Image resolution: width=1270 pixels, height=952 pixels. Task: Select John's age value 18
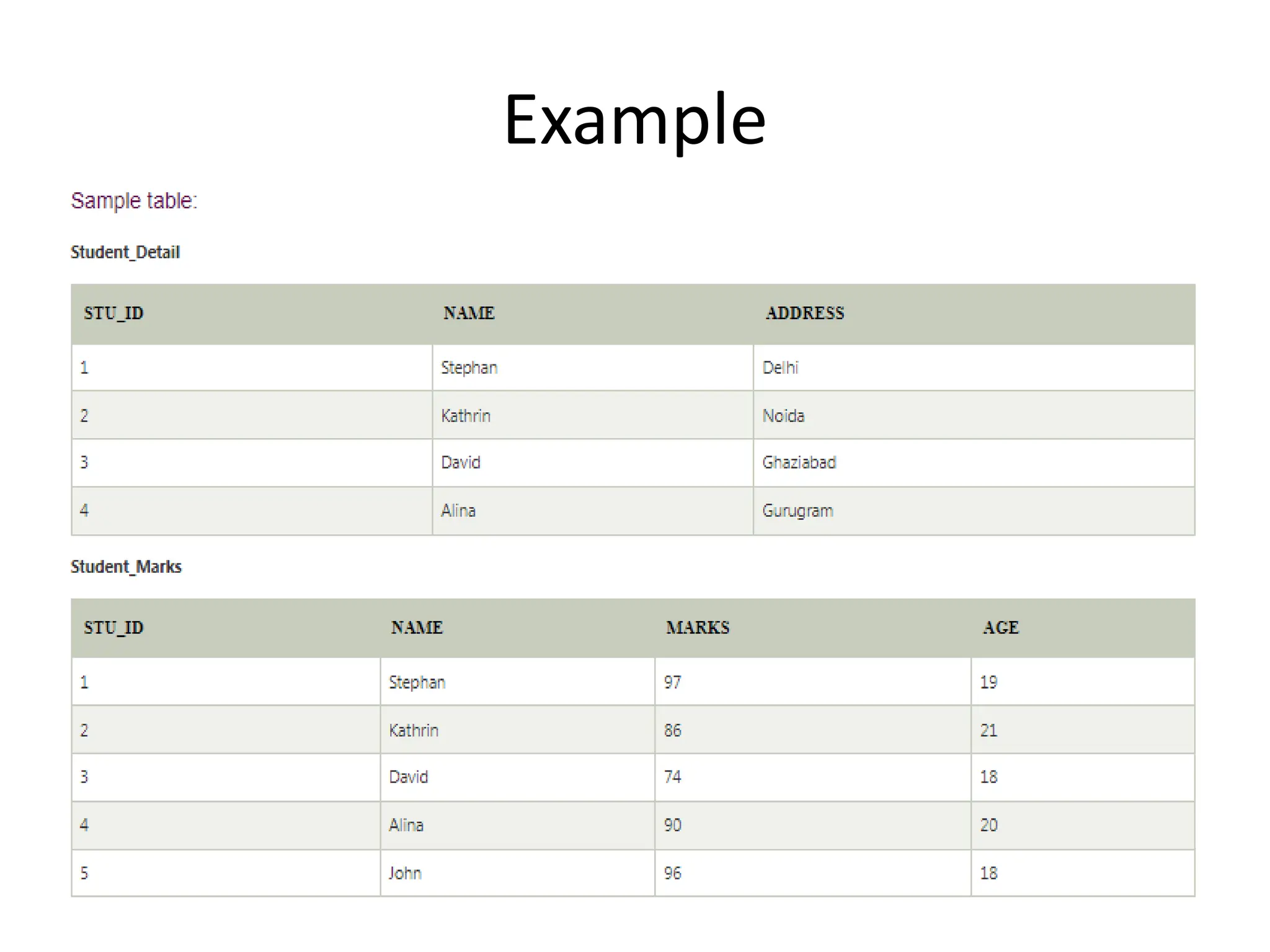pos(988,874)
